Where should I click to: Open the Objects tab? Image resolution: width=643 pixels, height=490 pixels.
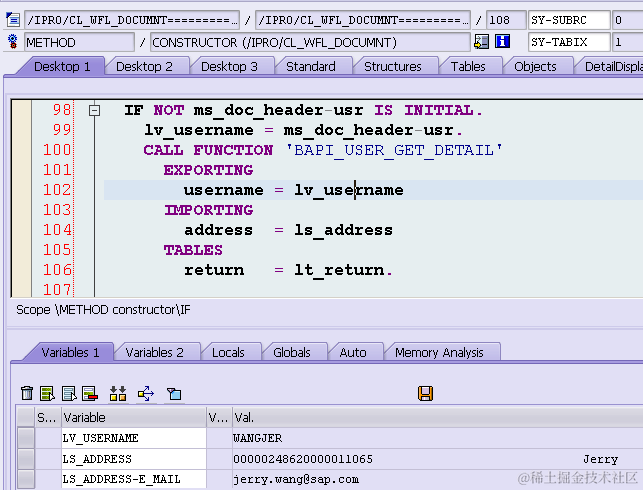(535, 66)
